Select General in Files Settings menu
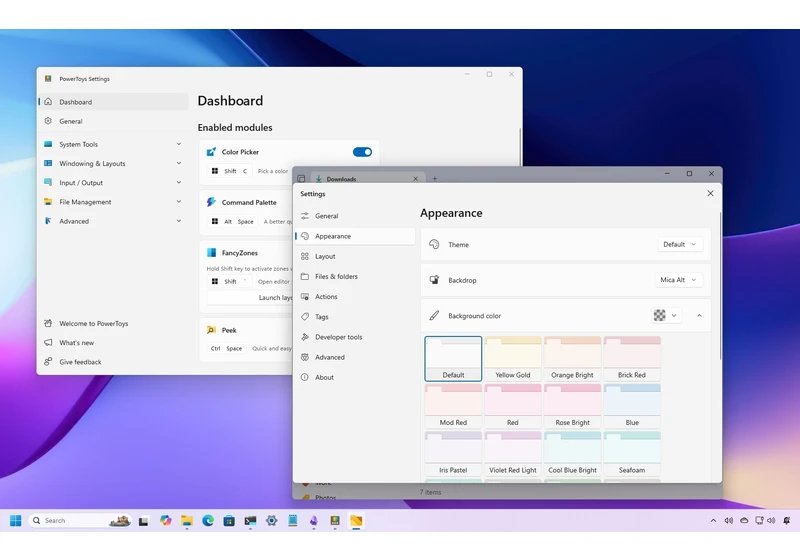Viewport: 800px width, 560px height. click(x=355, y=216)
